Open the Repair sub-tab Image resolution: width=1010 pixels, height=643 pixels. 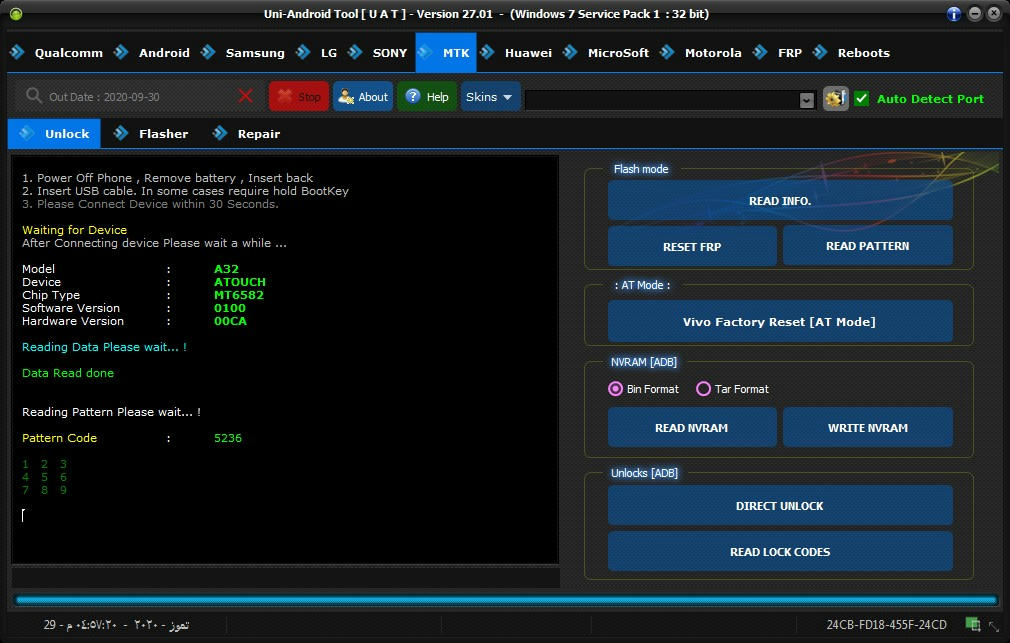247,134
